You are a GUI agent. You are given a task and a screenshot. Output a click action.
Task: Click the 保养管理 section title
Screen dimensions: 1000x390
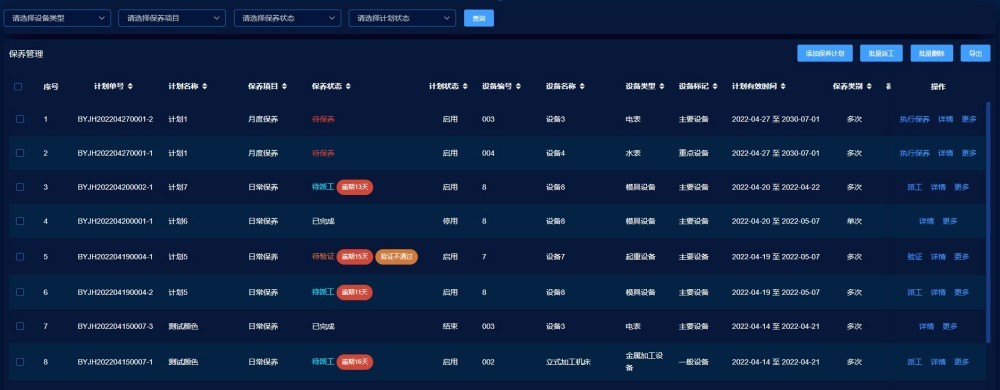pos(26,54)
